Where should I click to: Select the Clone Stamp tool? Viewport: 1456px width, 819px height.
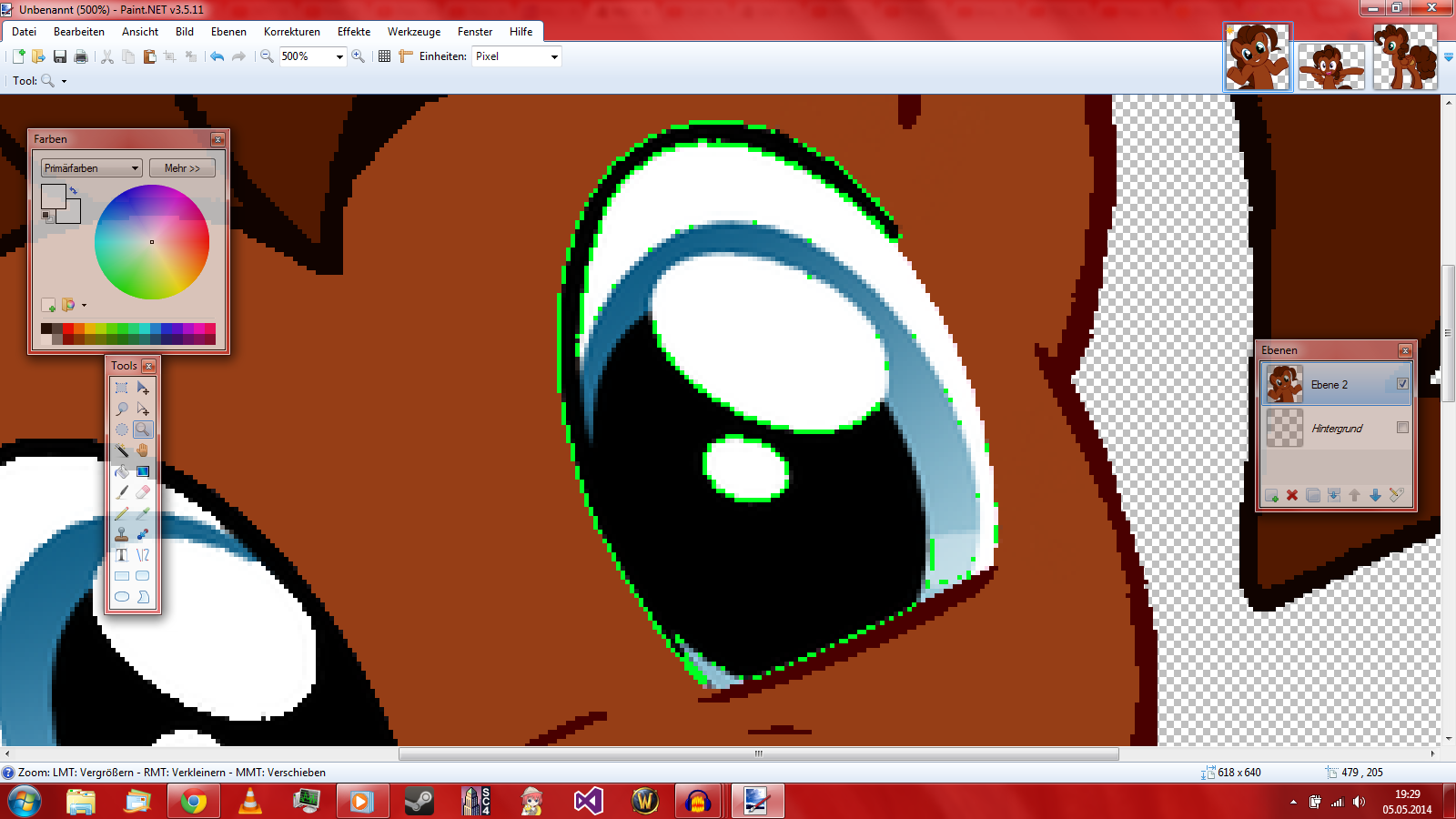122,534
